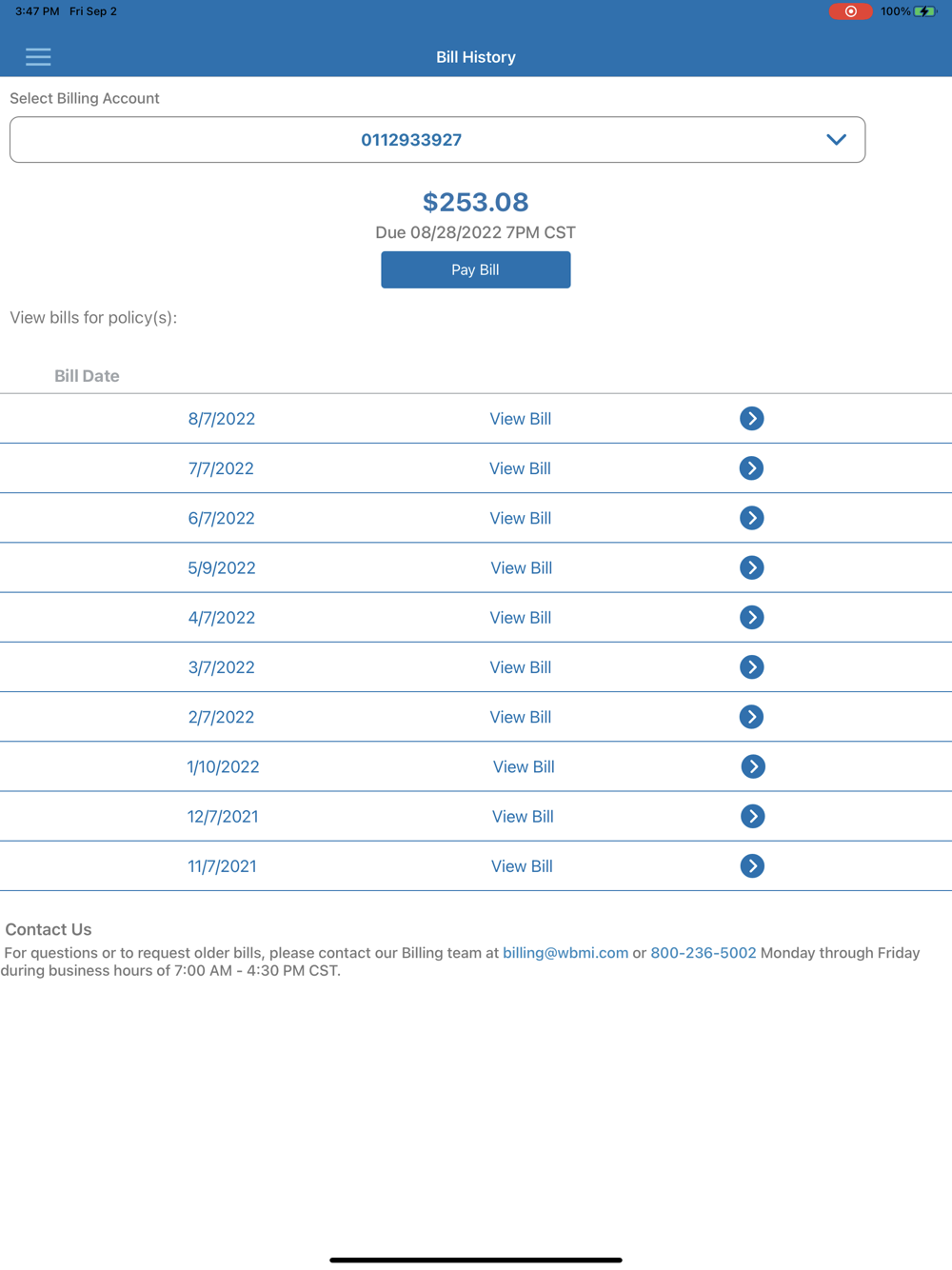The image size is (952, 1270).
Task: Tap the iOS home indicator bar
Action: pos(476,1260)
